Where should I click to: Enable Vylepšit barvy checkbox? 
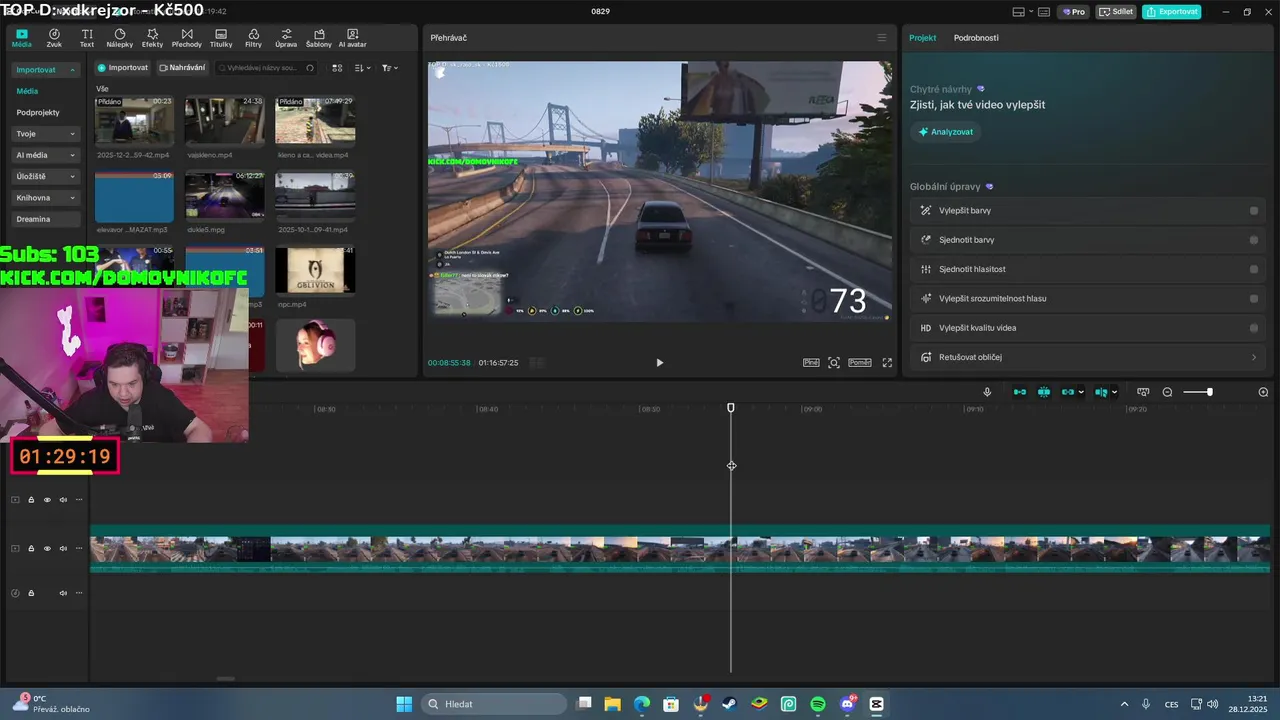(x=1254, y=211)
